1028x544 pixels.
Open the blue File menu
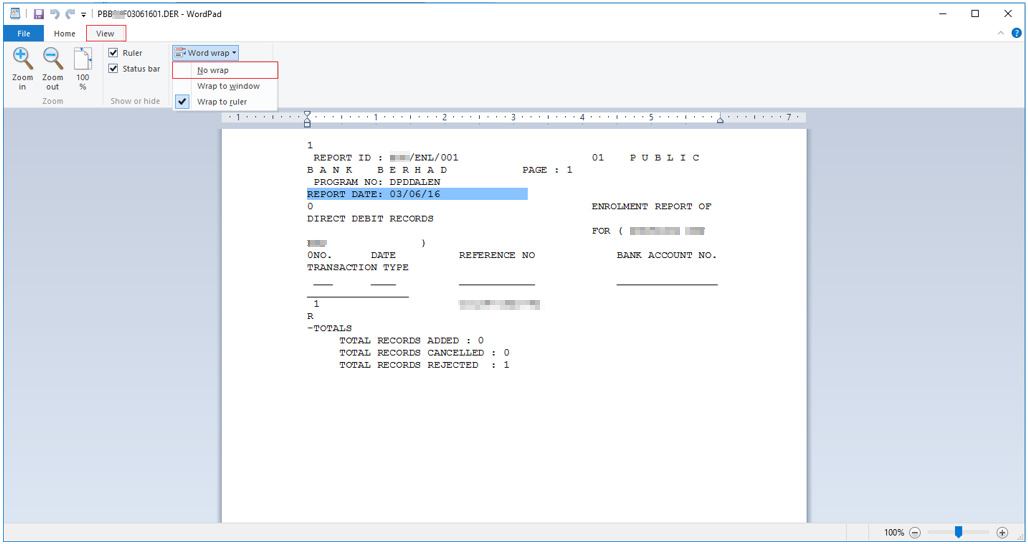click(x=23, y=34)
